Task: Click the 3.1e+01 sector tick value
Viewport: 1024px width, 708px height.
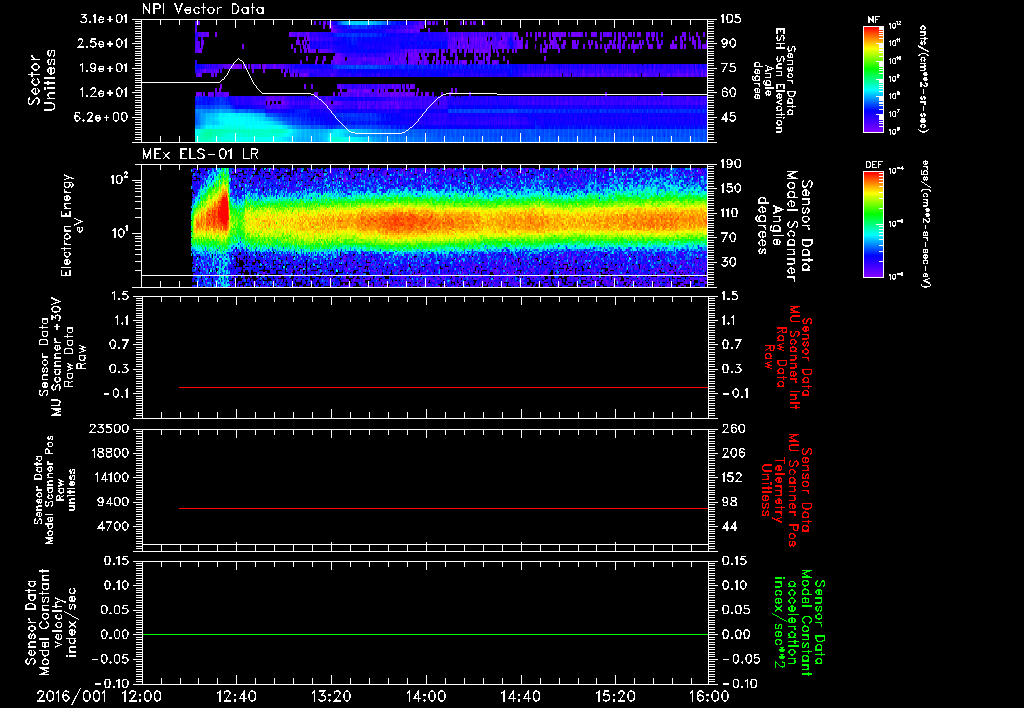Action: tap(104, 19)
